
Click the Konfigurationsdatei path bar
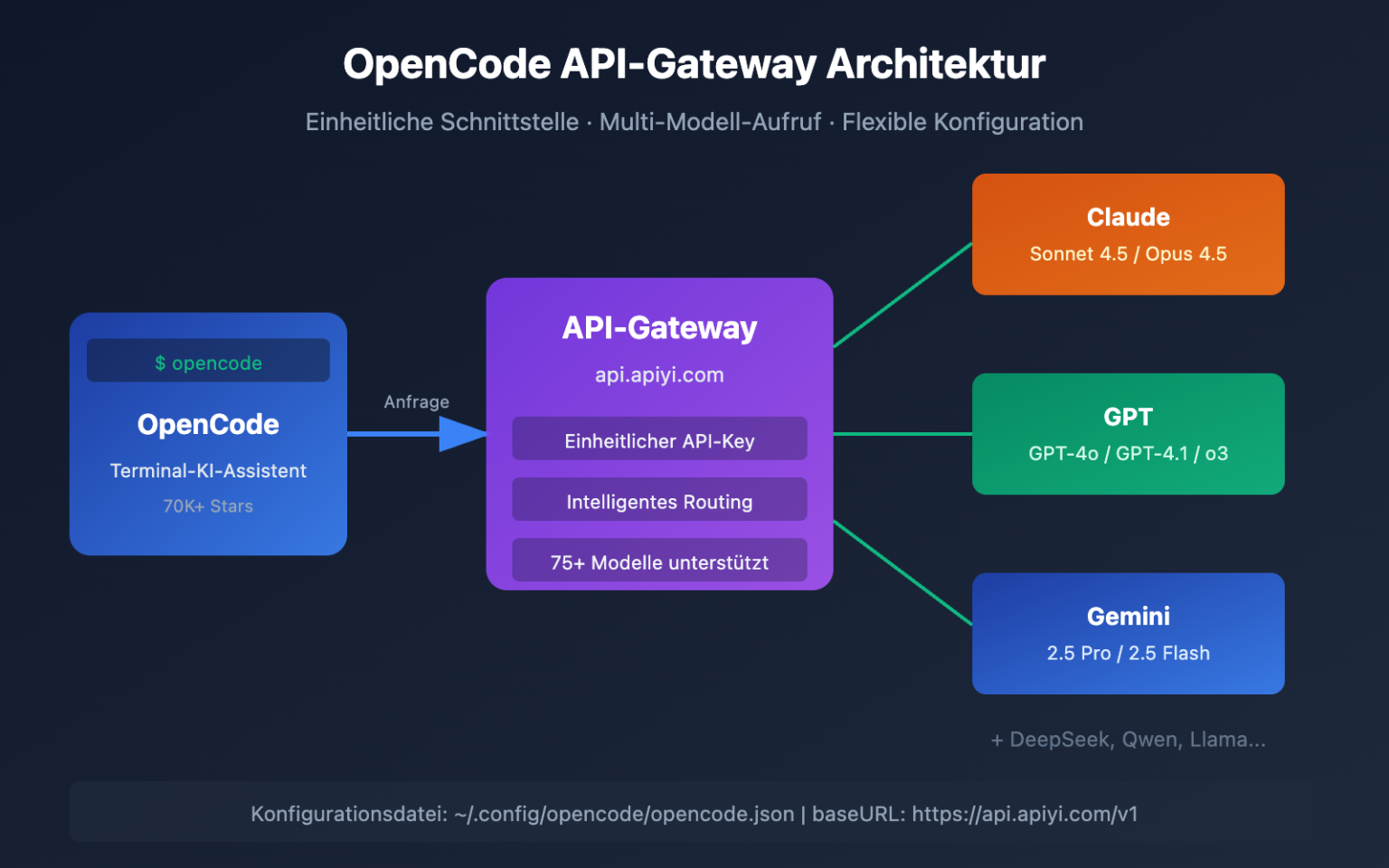pyautogui.click(x=694, y=813)
